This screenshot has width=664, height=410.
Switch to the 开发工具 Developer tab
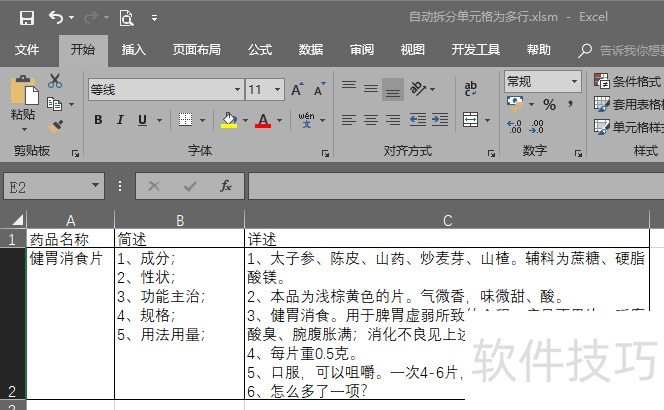(x=475, y=50)
